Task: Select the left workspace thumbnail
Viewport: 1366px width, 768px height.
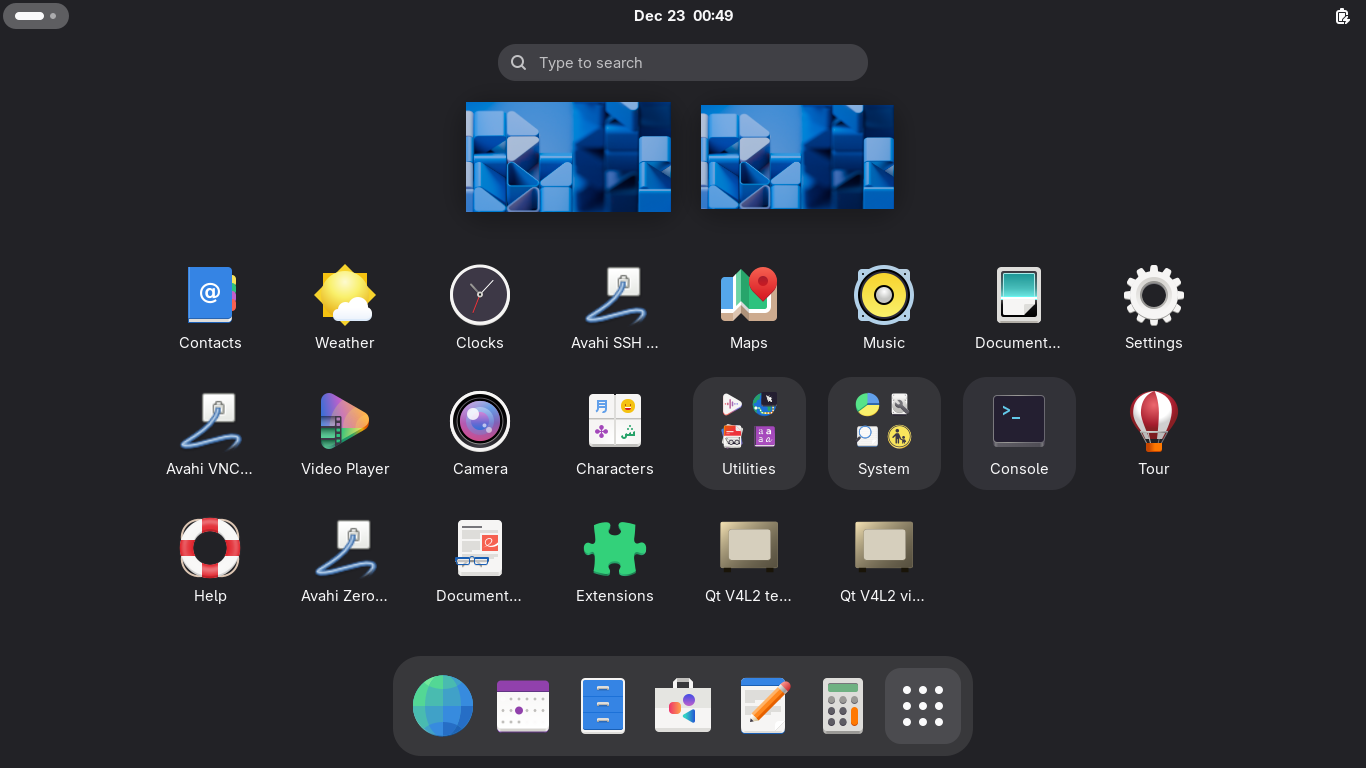Action: [568, 157]
